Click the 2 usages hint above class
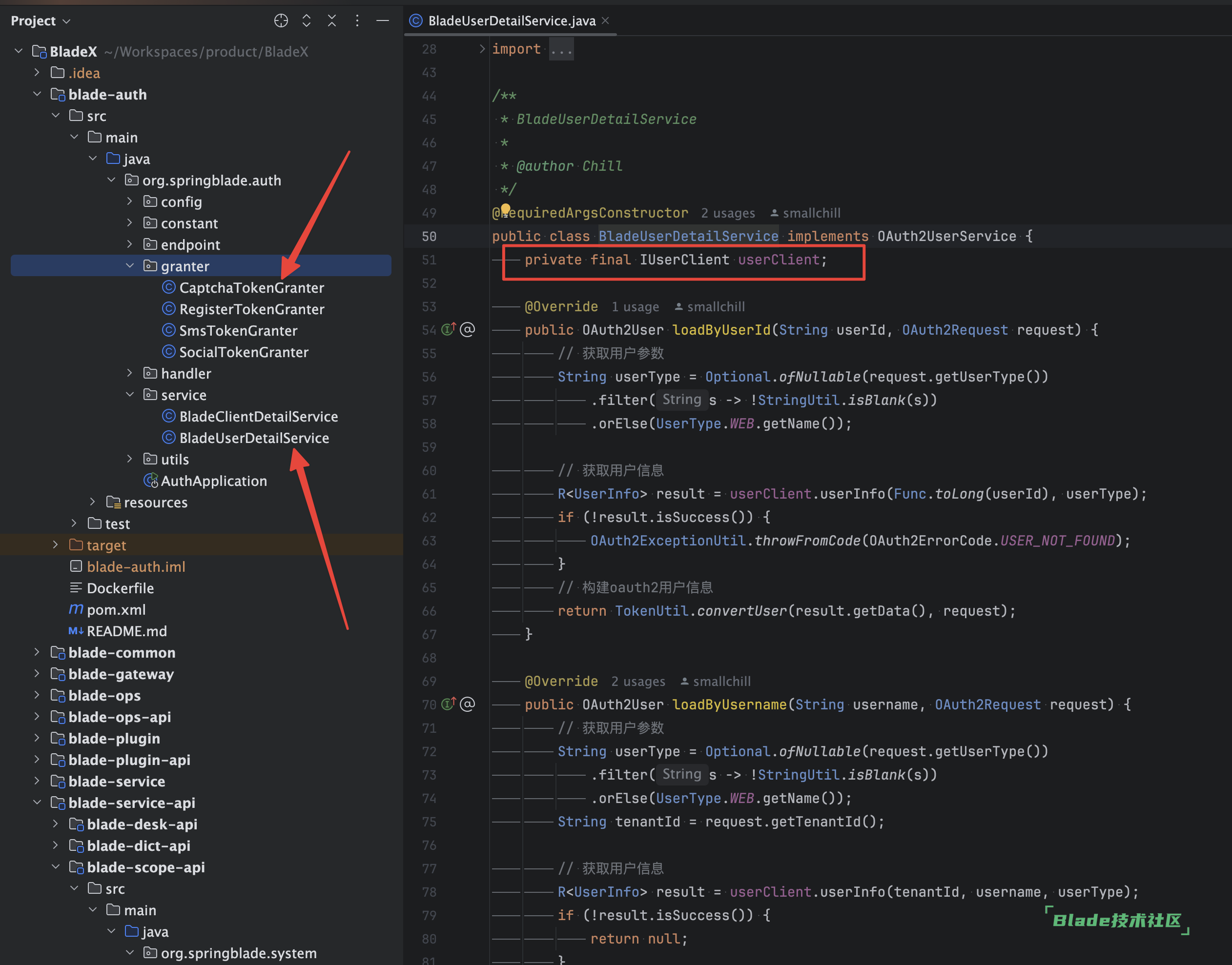This screenshot has height=965, width=1232. pos(728,213)
